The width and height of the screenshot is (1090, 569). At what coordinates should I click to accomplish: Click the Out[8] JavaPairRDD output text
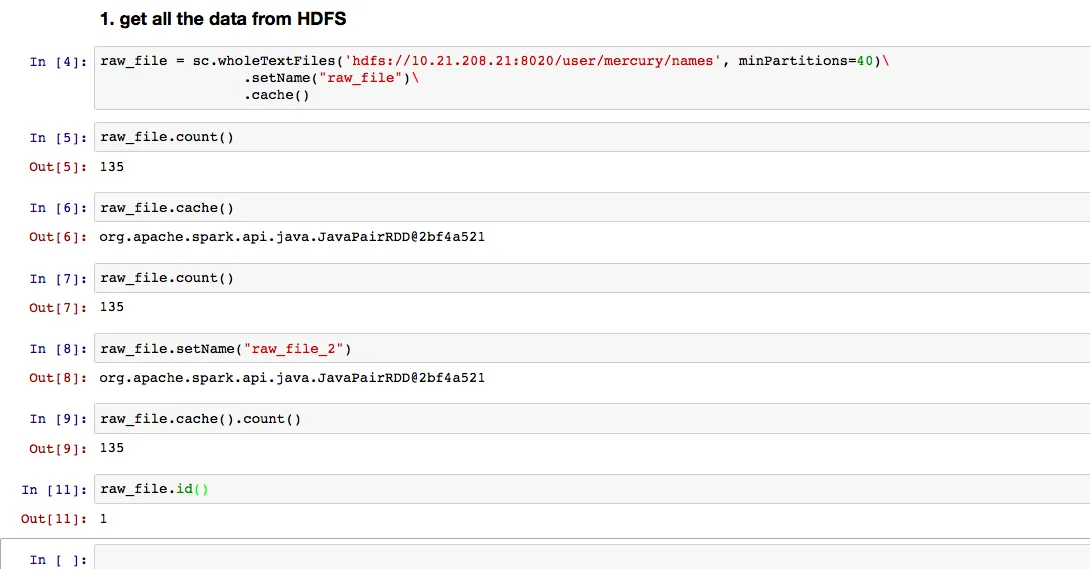(x=292, y=378)
